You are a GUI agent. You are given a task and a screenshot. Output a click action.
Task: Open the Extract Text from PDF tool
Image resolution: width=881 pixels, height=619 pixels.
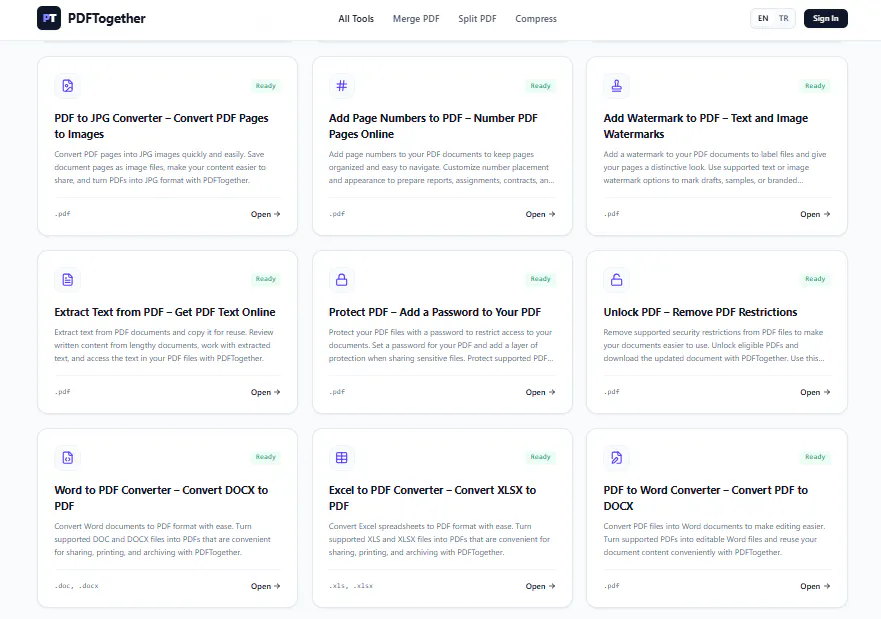pyautogui.click(x=265, y=392)
